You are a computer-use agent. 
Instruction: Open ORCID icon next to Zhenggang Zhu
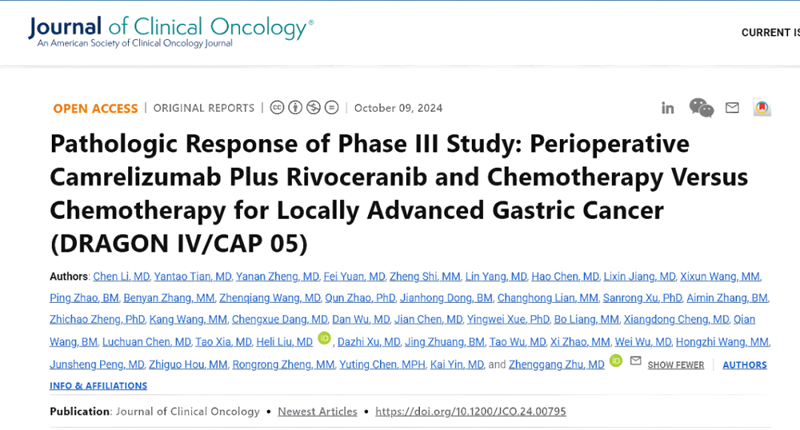pyautogui.click(x=616, y=364)
